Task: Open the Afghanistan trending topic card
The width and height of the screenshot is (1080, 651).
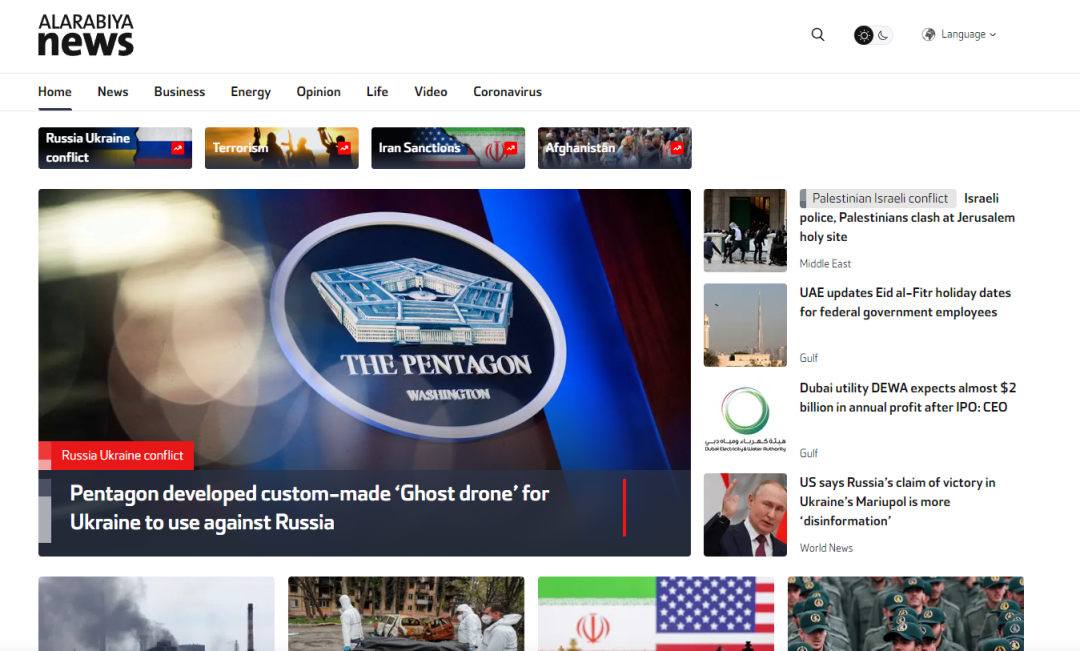Action: [615, 148]
